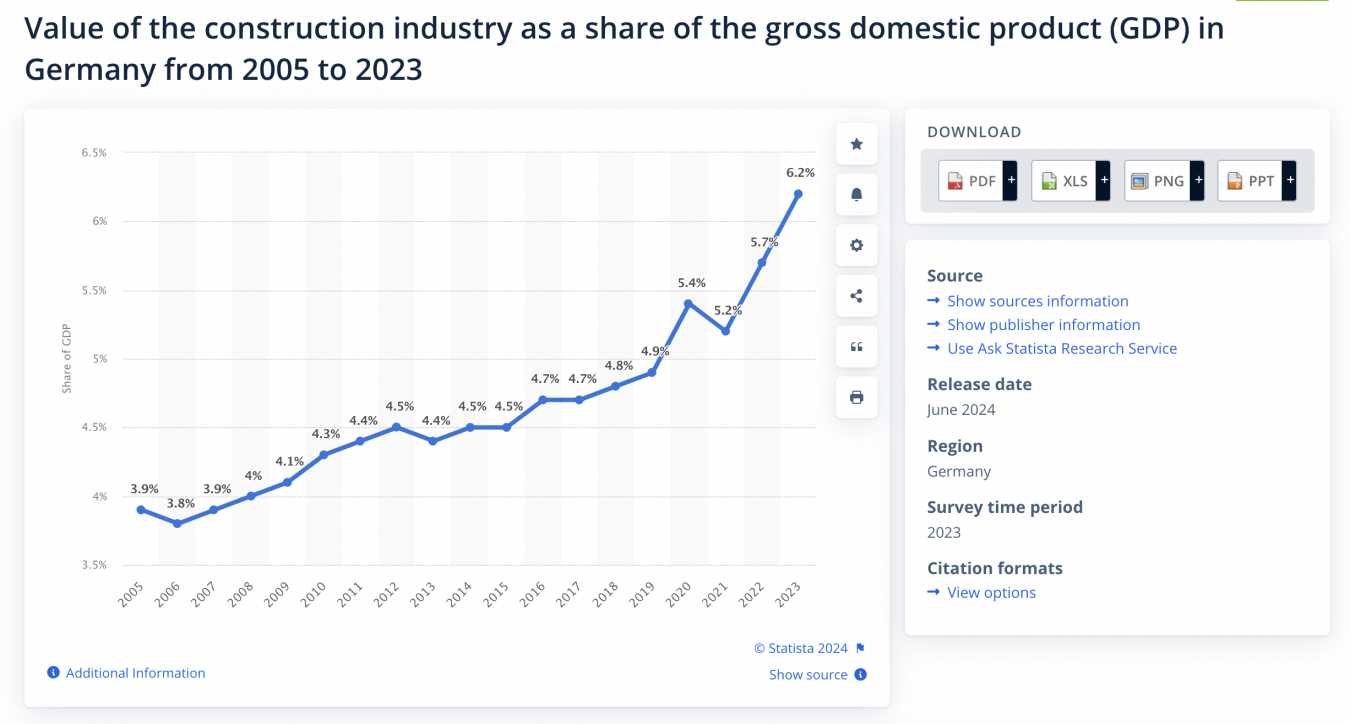1350x724 pixels.
Task: Open chart settings gear icon
Action: [x=856, y=245]
